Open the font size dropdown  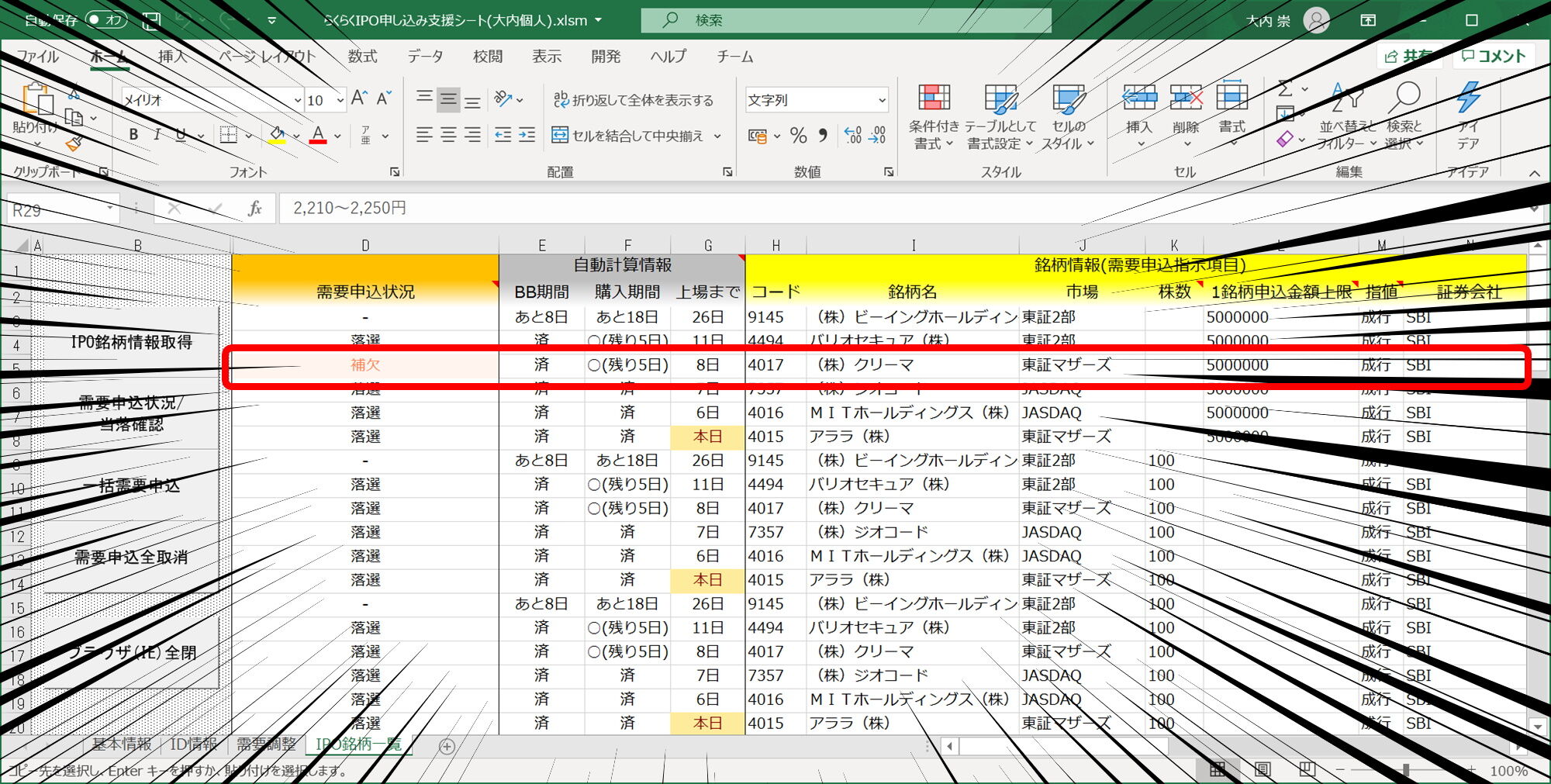(340, 100)
